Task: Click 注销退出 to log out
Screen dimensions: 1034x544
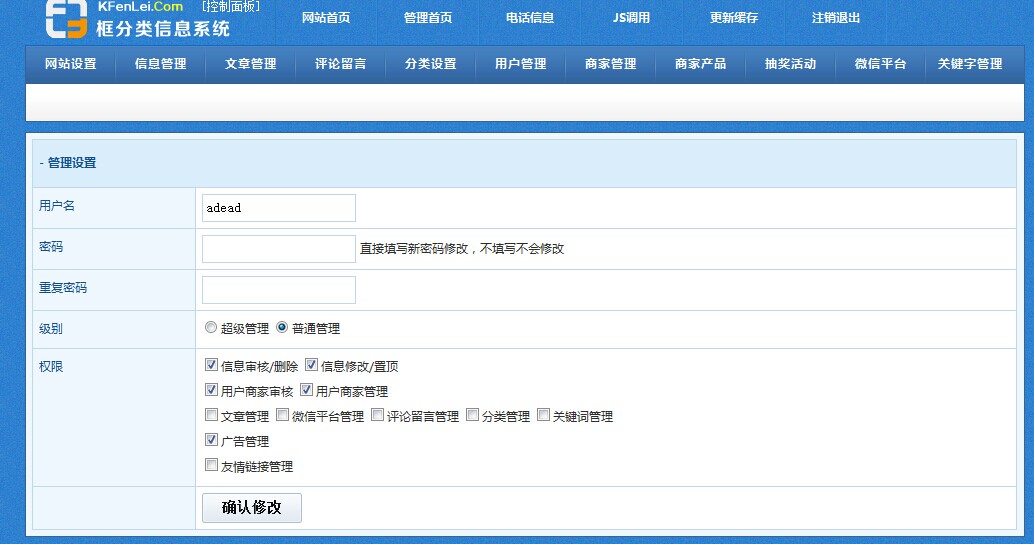Action: pyautogui.click(x=836, y=18)
